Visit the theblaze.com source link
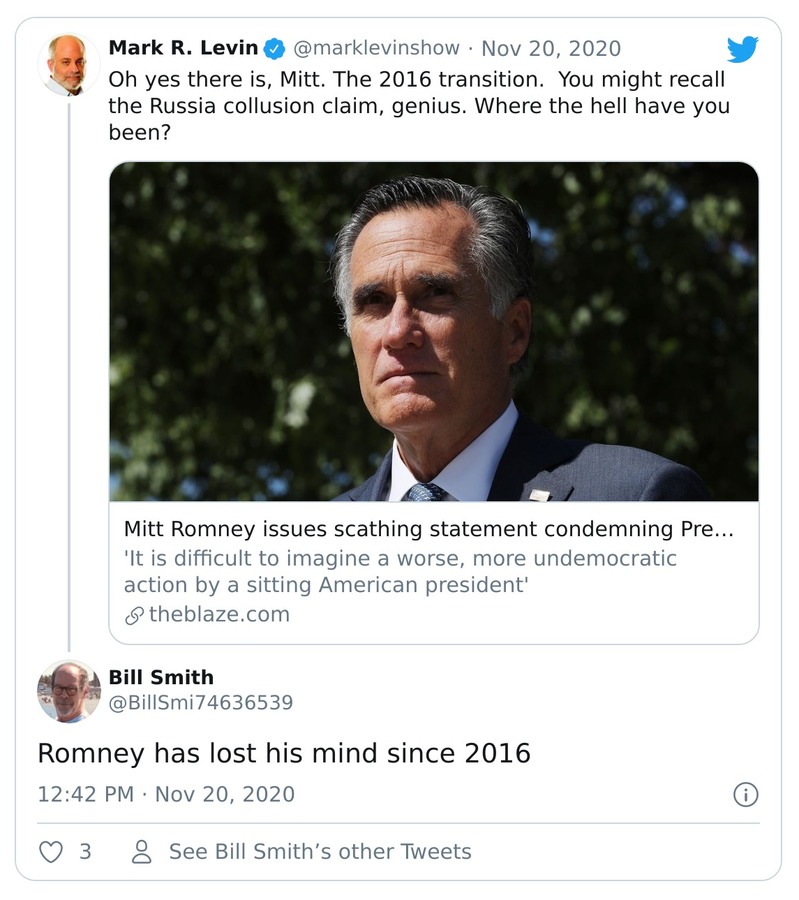799x900 pixels. pyautogui.click(x=219, y=615)
